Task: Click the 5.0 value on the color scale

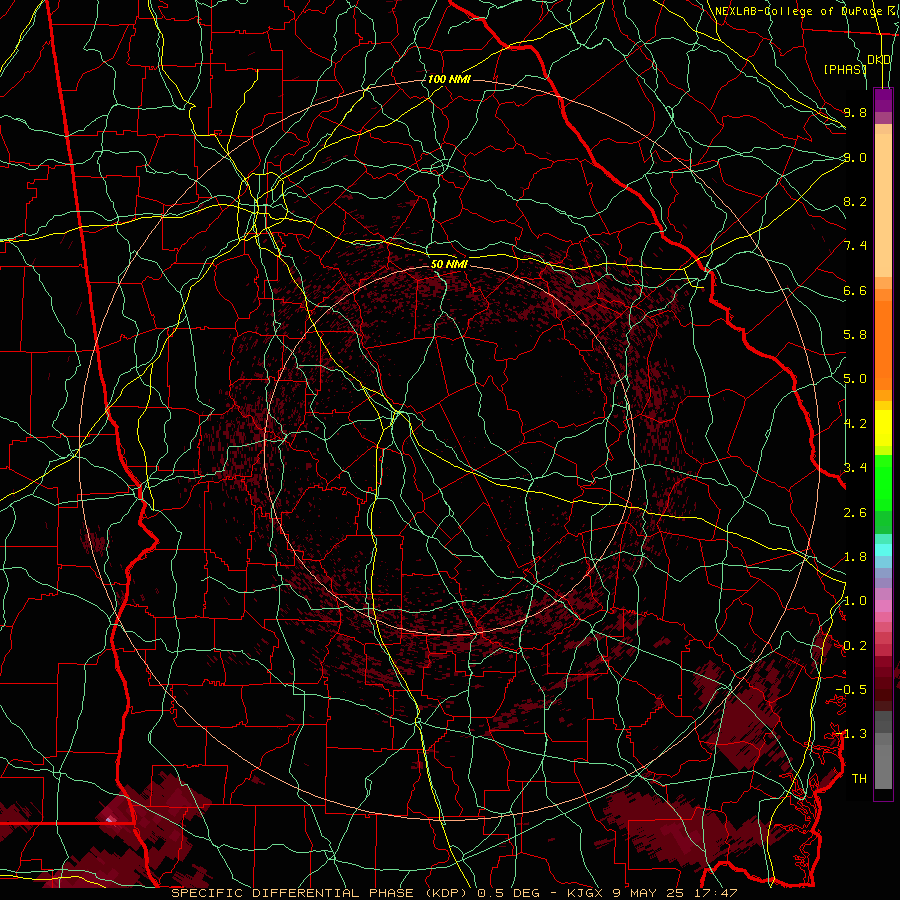Action: [855, 379]
